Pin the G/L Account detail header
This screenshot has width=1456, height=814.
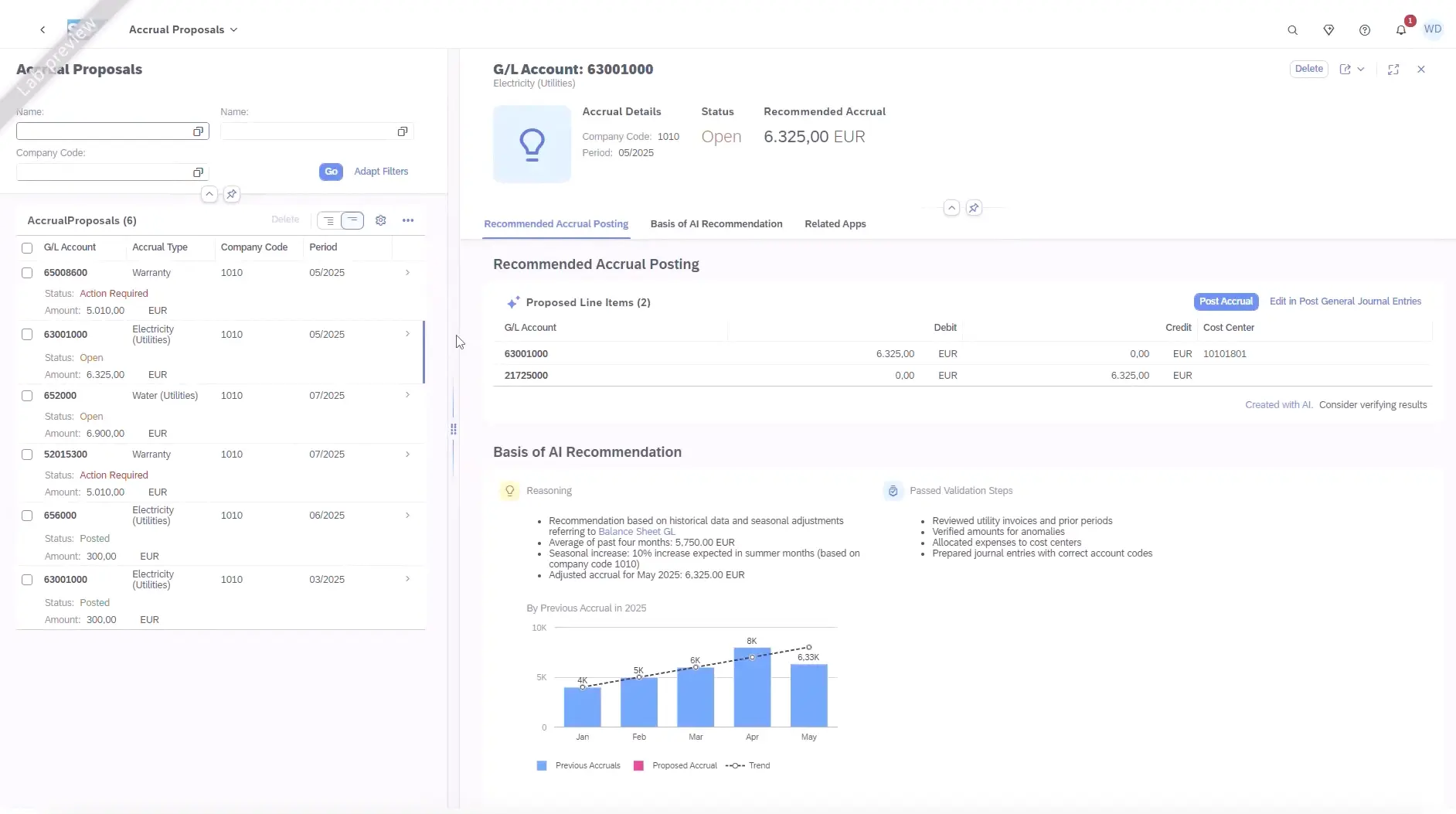[x=974, y=208]
